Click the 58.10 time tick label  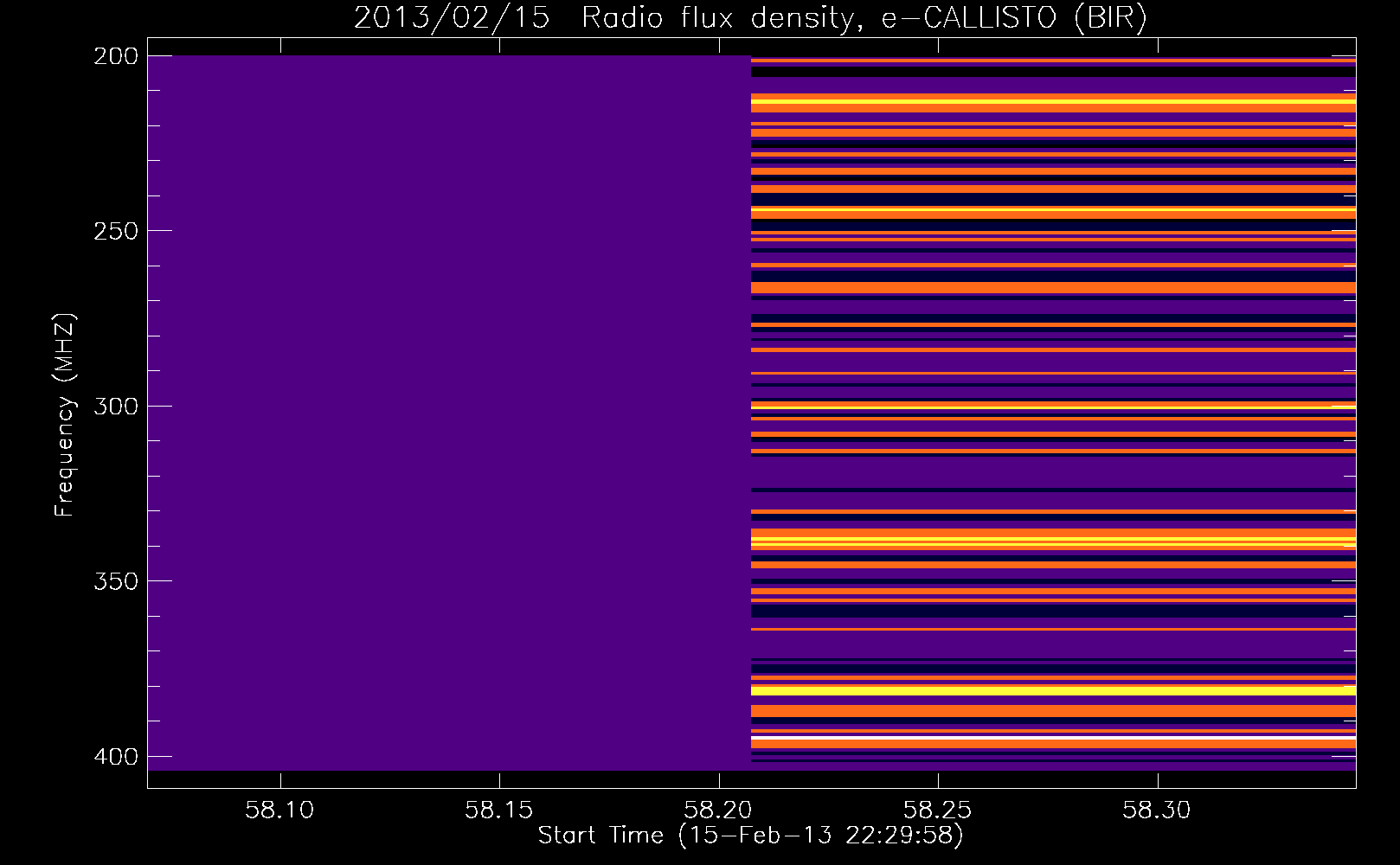pos(279,811)
